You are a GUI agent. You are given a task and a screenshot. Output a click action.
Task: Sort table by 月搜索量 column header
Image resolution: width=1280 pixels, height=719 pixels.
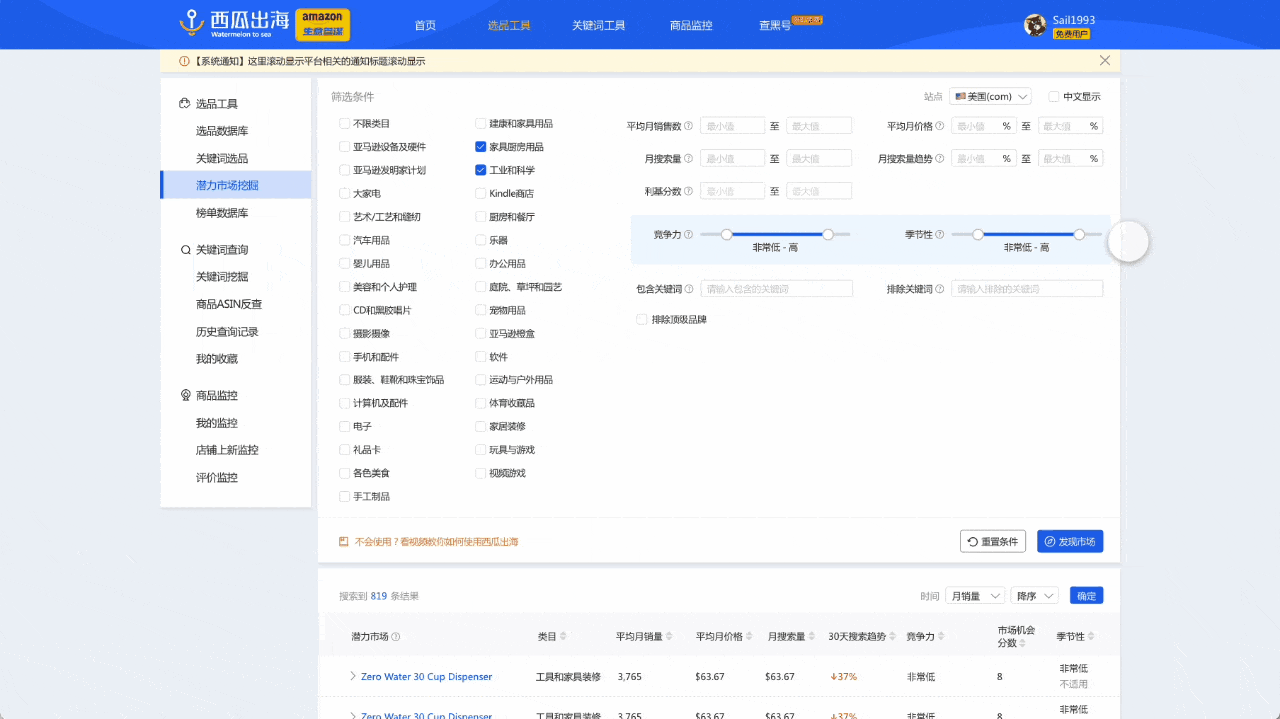click(x=812, y=637)
